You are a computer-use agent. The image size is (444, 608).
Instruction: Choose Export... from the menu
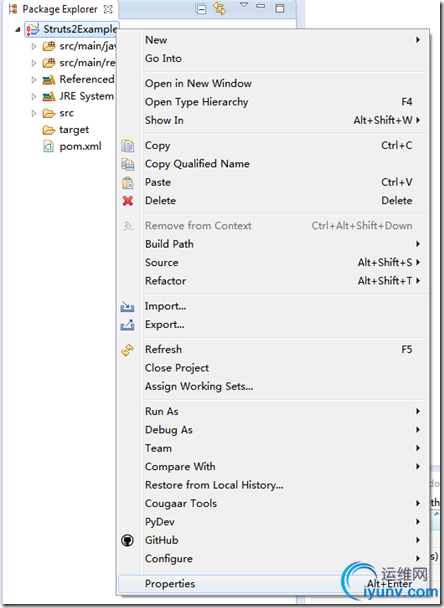tap(284, 324)
